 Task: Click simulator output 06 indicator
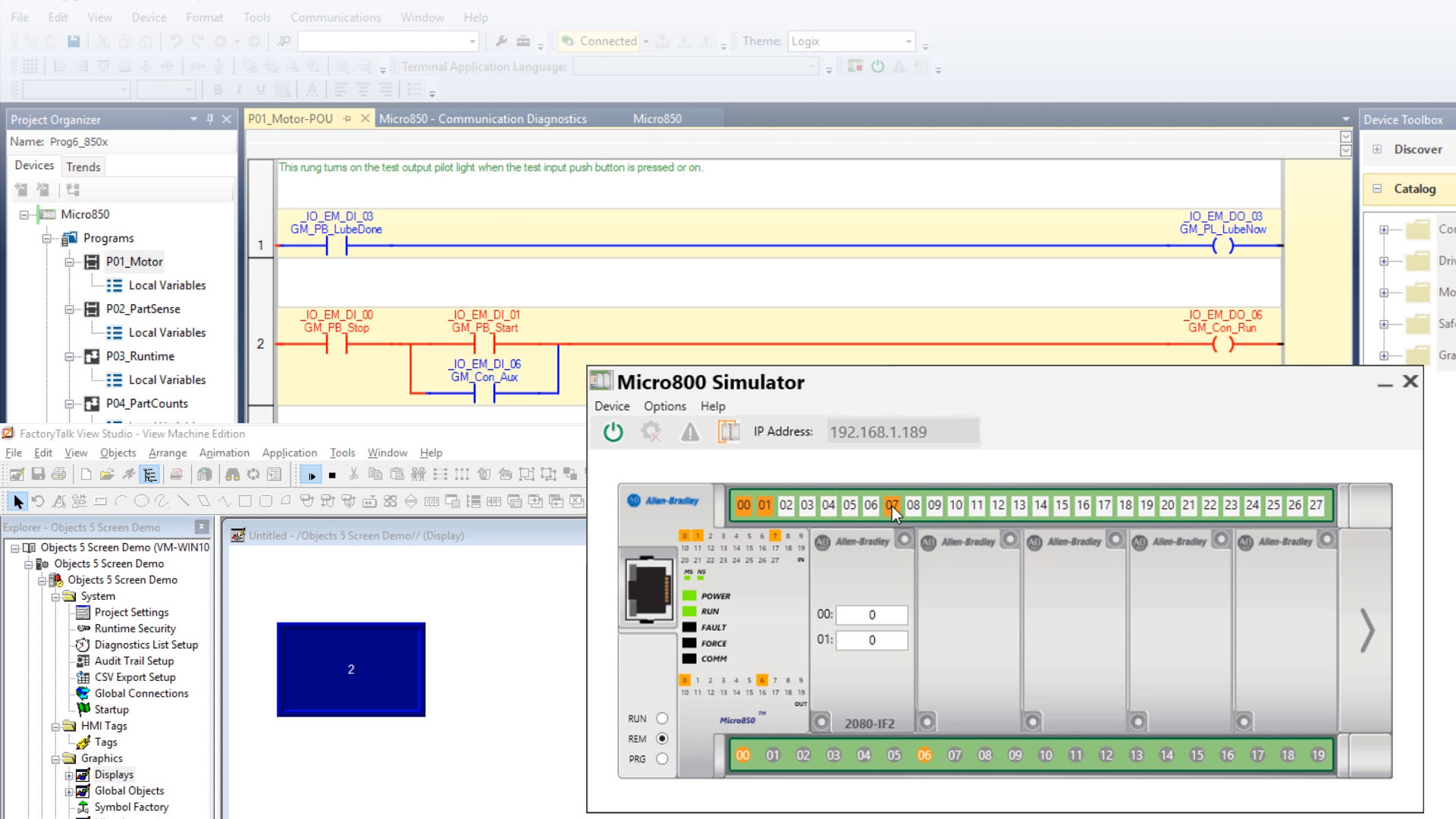pyautogui.click(x=924, y=755)
